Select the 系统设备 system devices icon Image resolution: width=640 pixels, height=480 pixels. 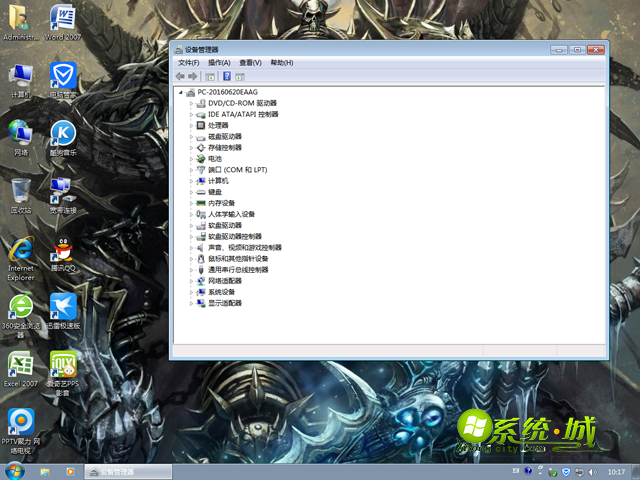(x=201, y=292)
